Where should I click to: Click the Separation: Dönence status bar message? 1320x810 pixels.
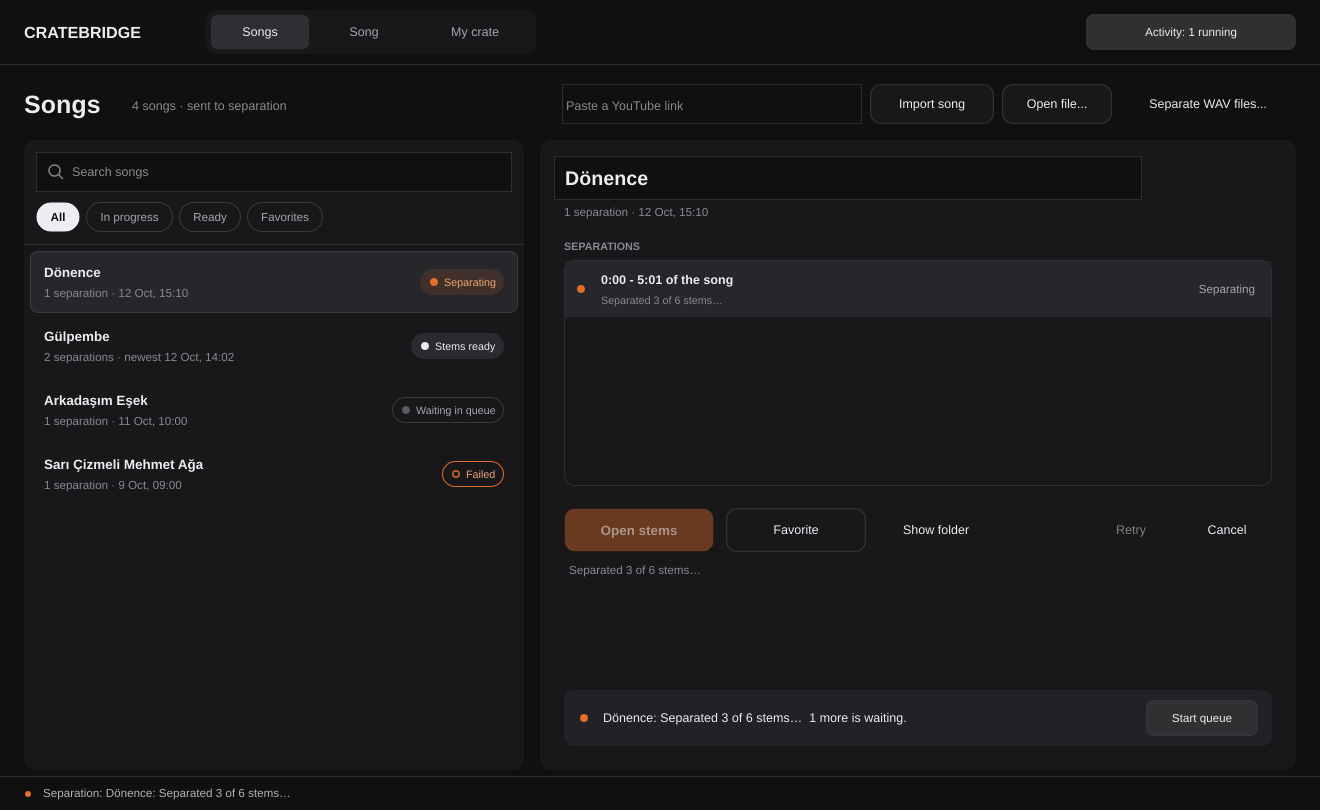(167, 793)
